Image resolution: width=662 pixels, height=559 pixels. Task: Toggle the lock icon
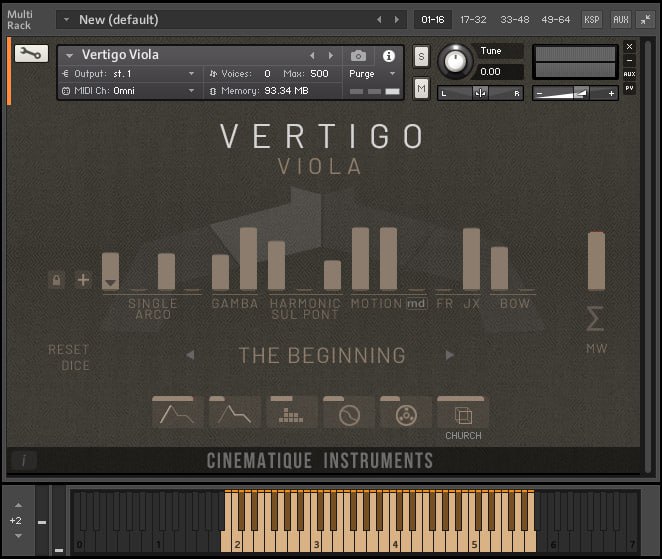[x=56, y=280]
